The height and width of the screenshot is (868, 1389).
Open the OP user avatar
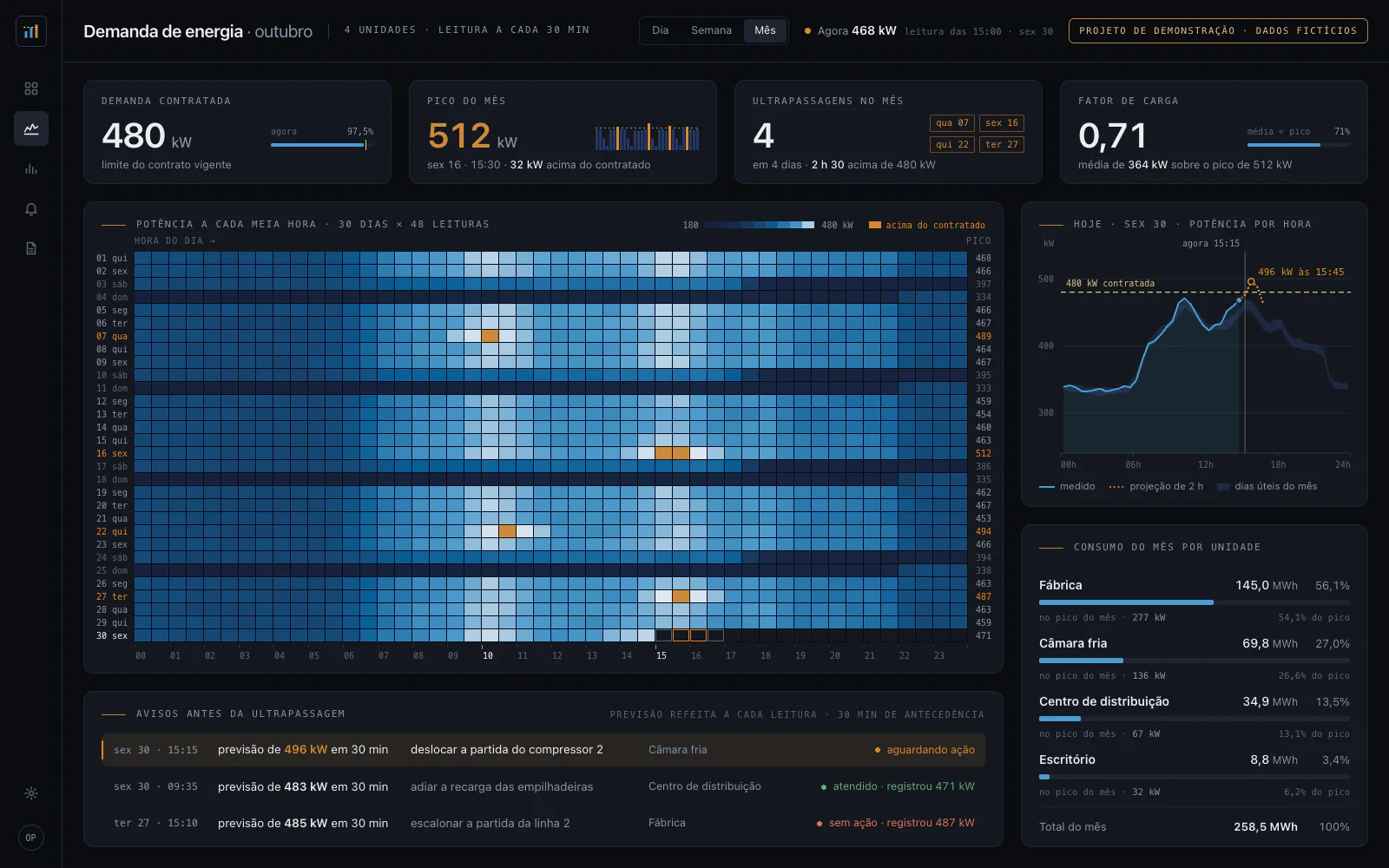pos(31,838)
